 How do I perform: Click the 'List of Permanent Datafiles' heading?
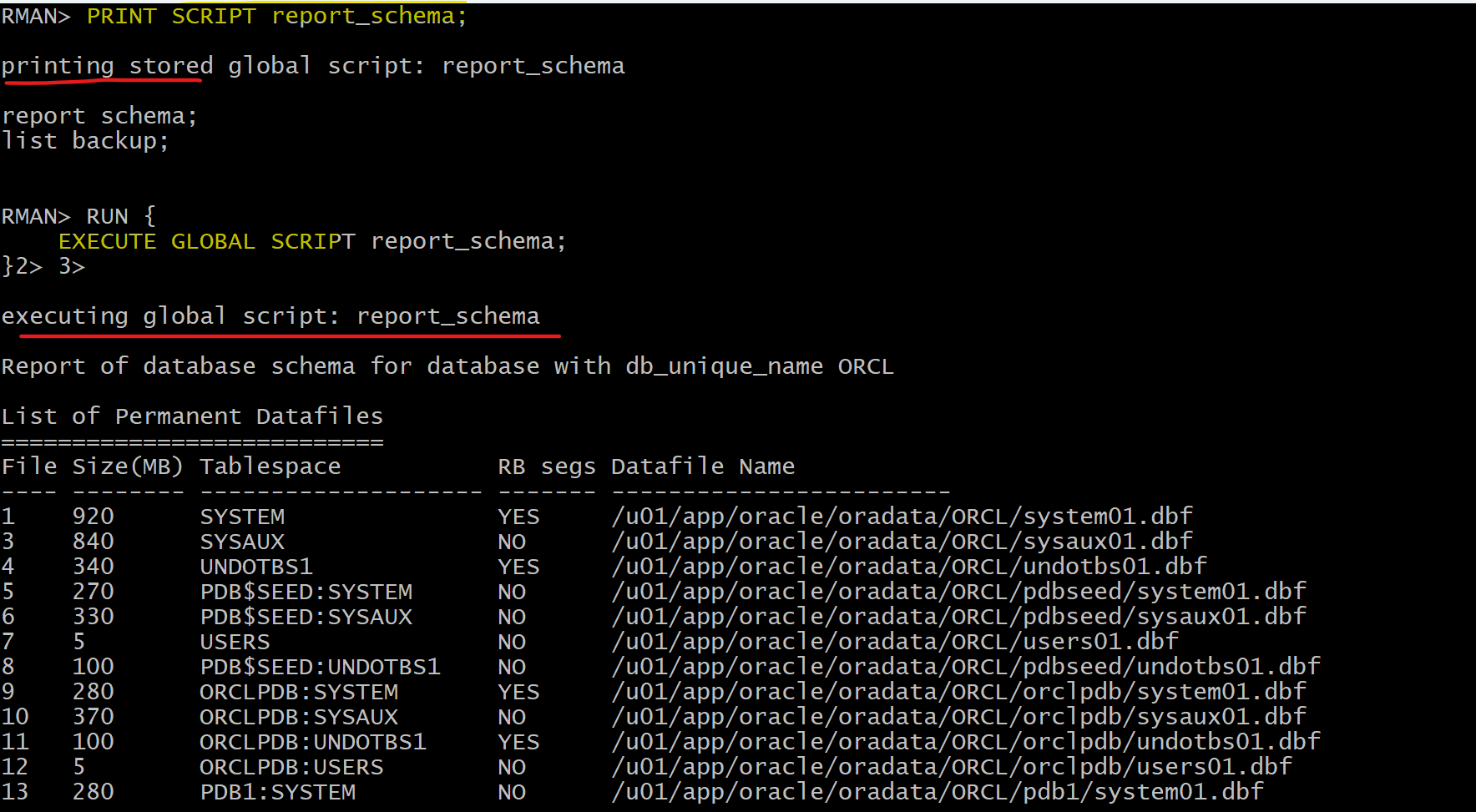tap(192, 416)
